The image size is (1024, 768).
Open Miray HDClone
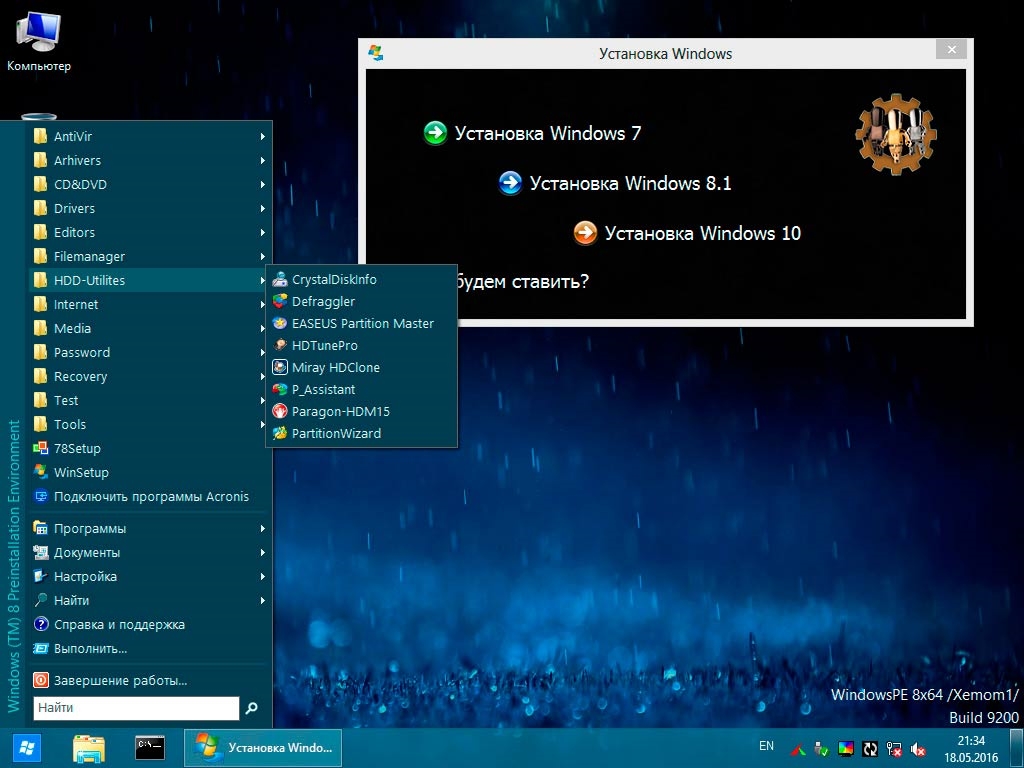pos(361,368)
